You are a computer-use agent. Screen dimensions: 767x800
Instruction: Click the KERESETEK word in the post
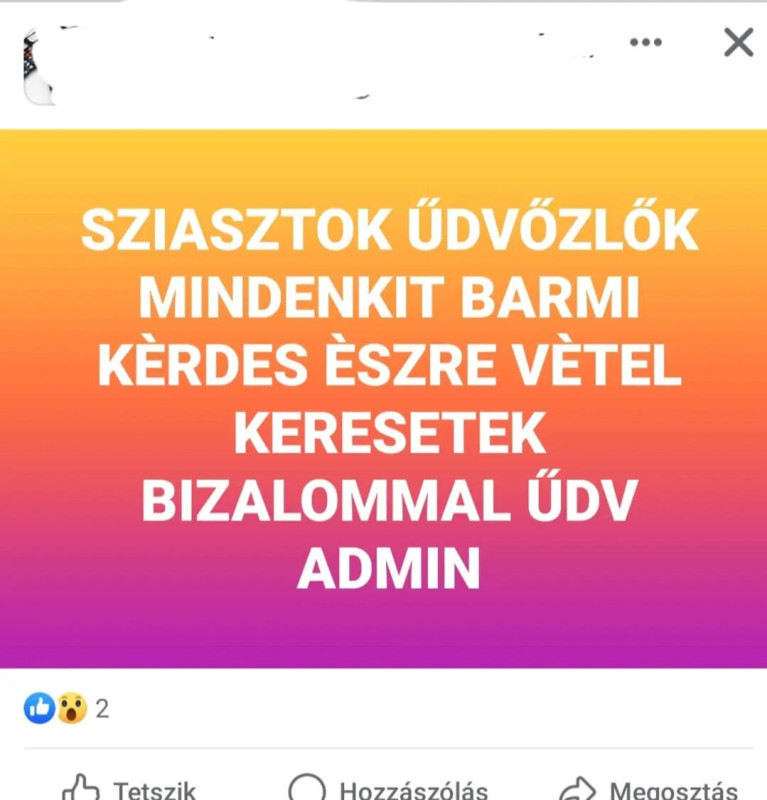coord(389,434)
